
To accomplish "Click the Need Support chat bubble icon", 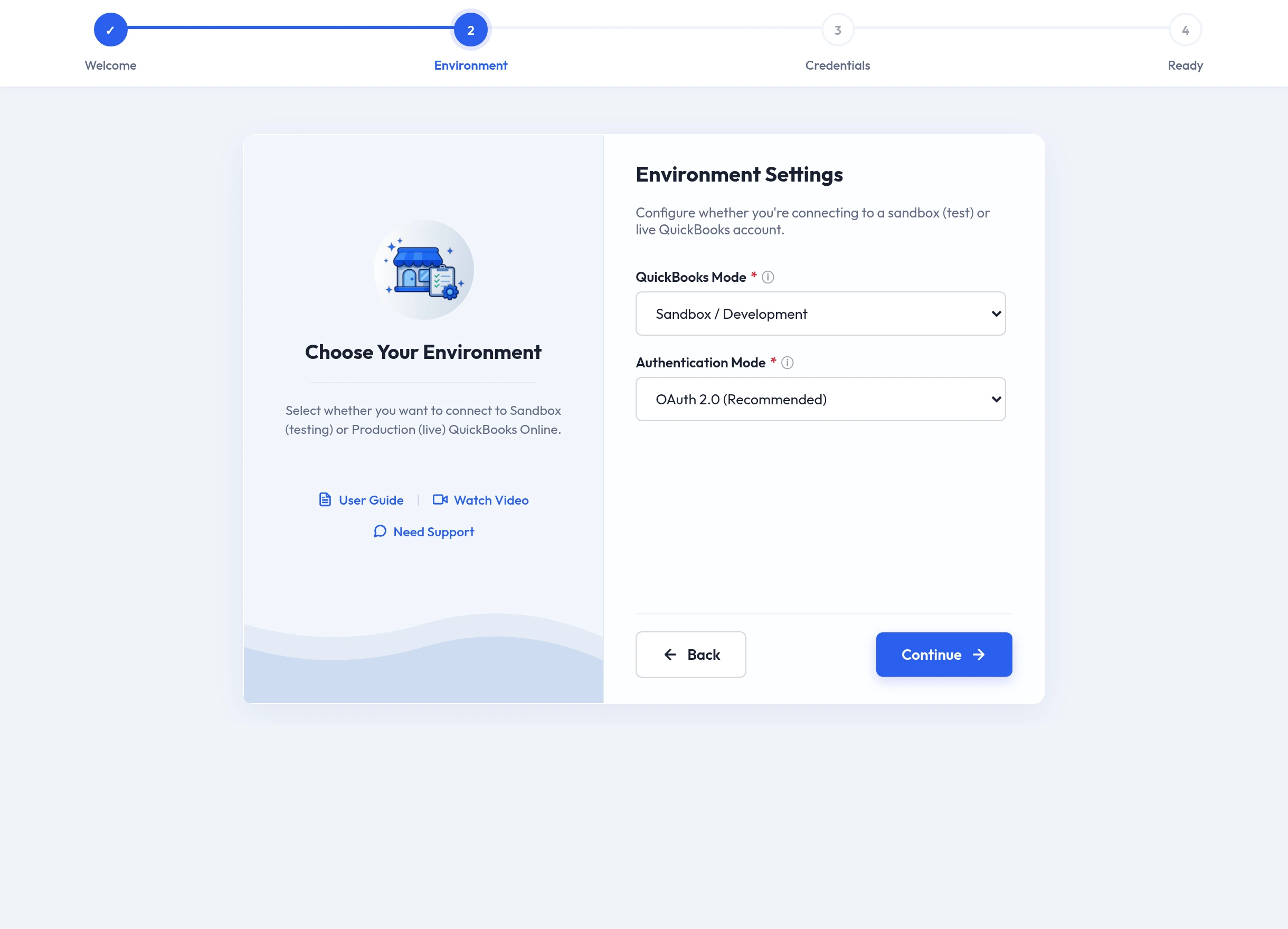I will coord(380,532).
